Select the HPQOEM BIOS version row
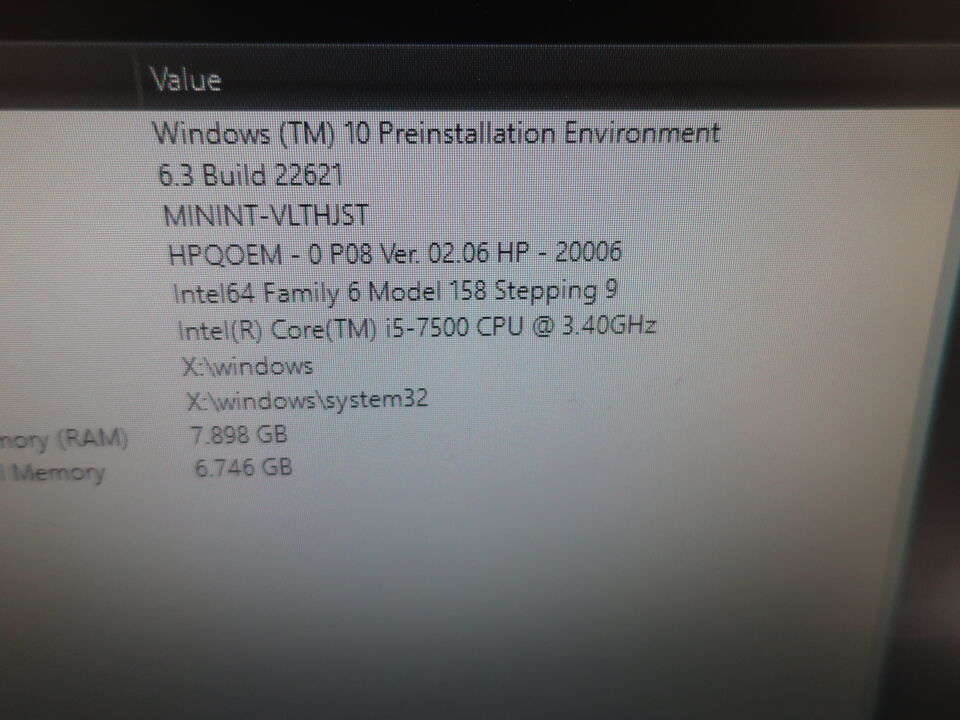 [x=395, y=253]
